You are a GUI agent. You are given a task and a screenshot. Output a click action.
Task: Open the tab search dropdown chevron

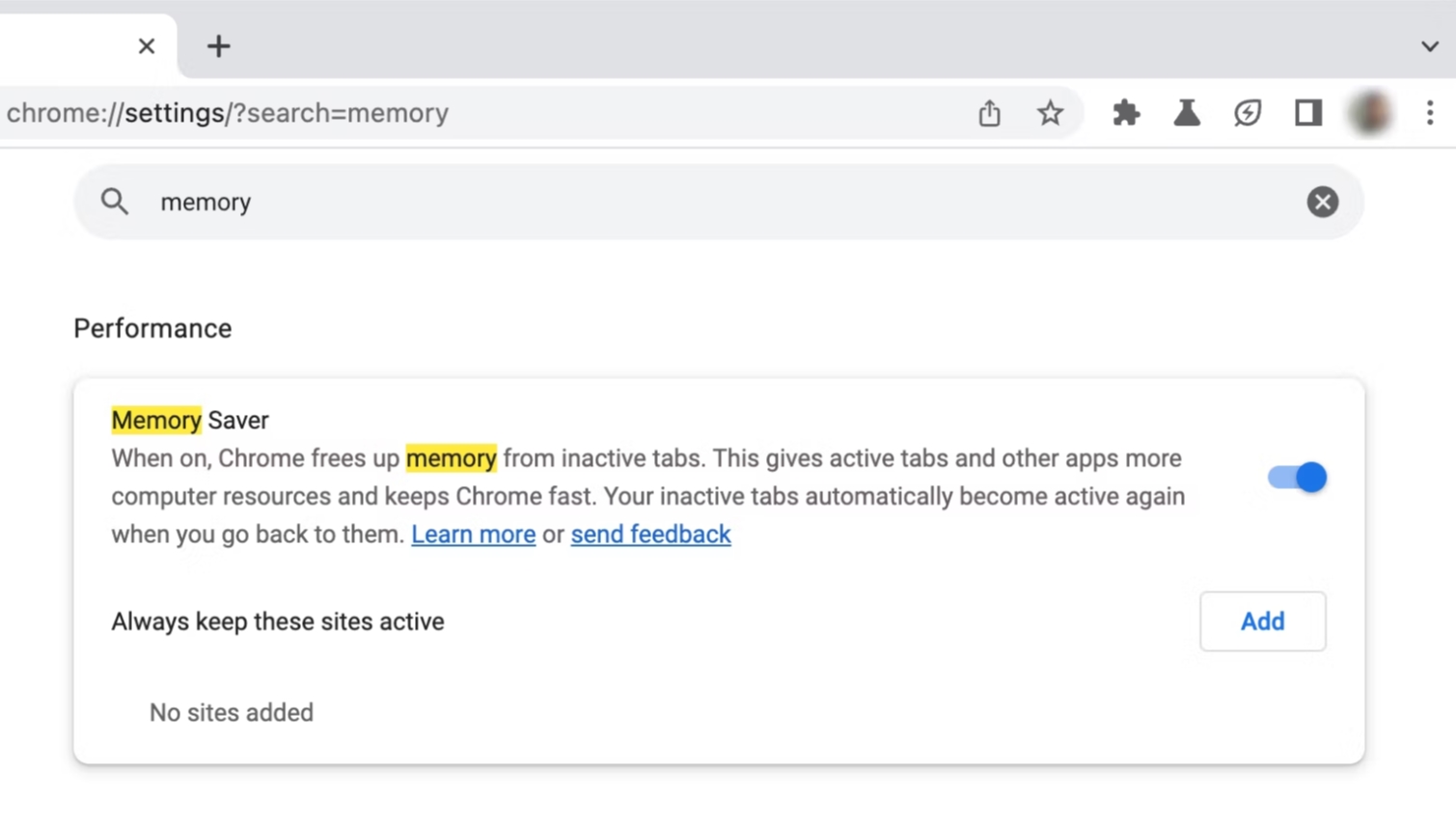pos(1429,45)
